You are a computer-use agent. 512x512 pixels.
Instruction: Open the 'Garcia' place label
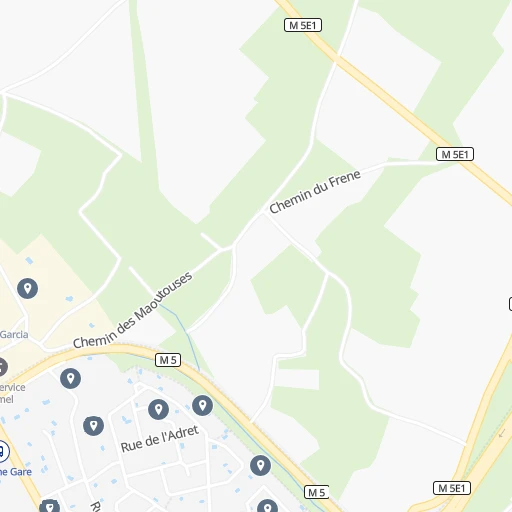(14, 334)
